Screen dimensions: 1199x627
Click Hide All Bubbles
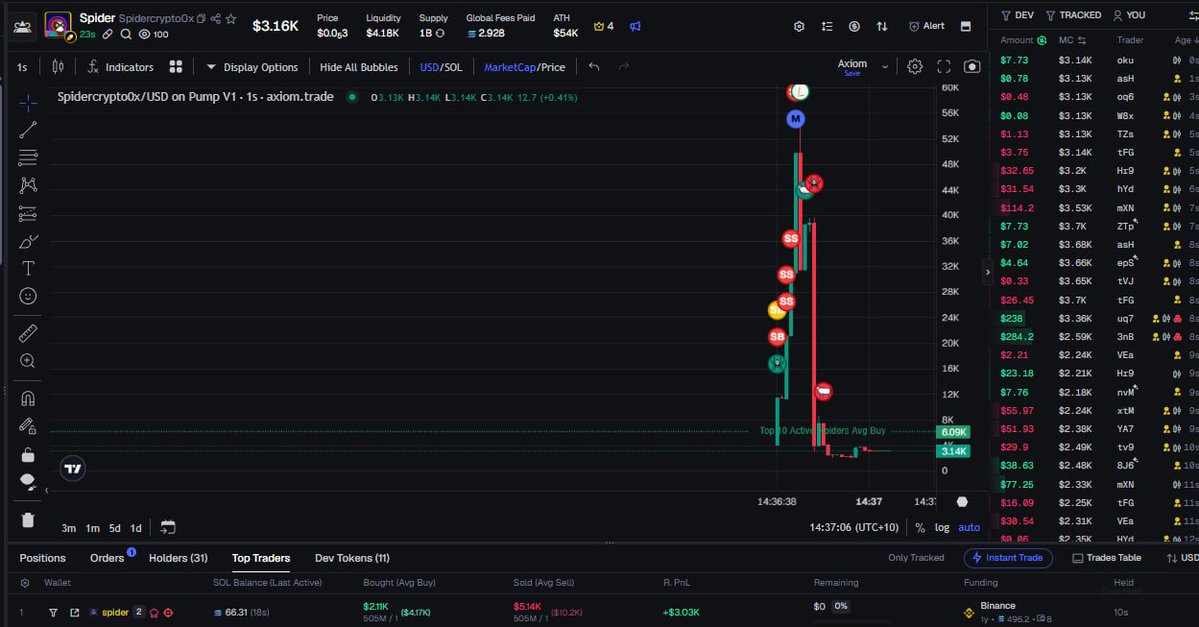pyautogui.click(x=359, y=67)
